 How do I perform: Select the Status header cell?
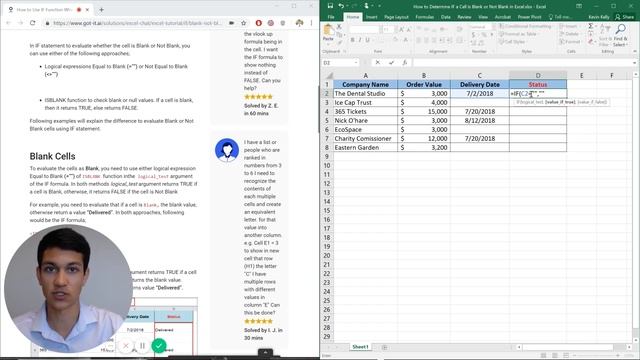(x=538, y=84)
